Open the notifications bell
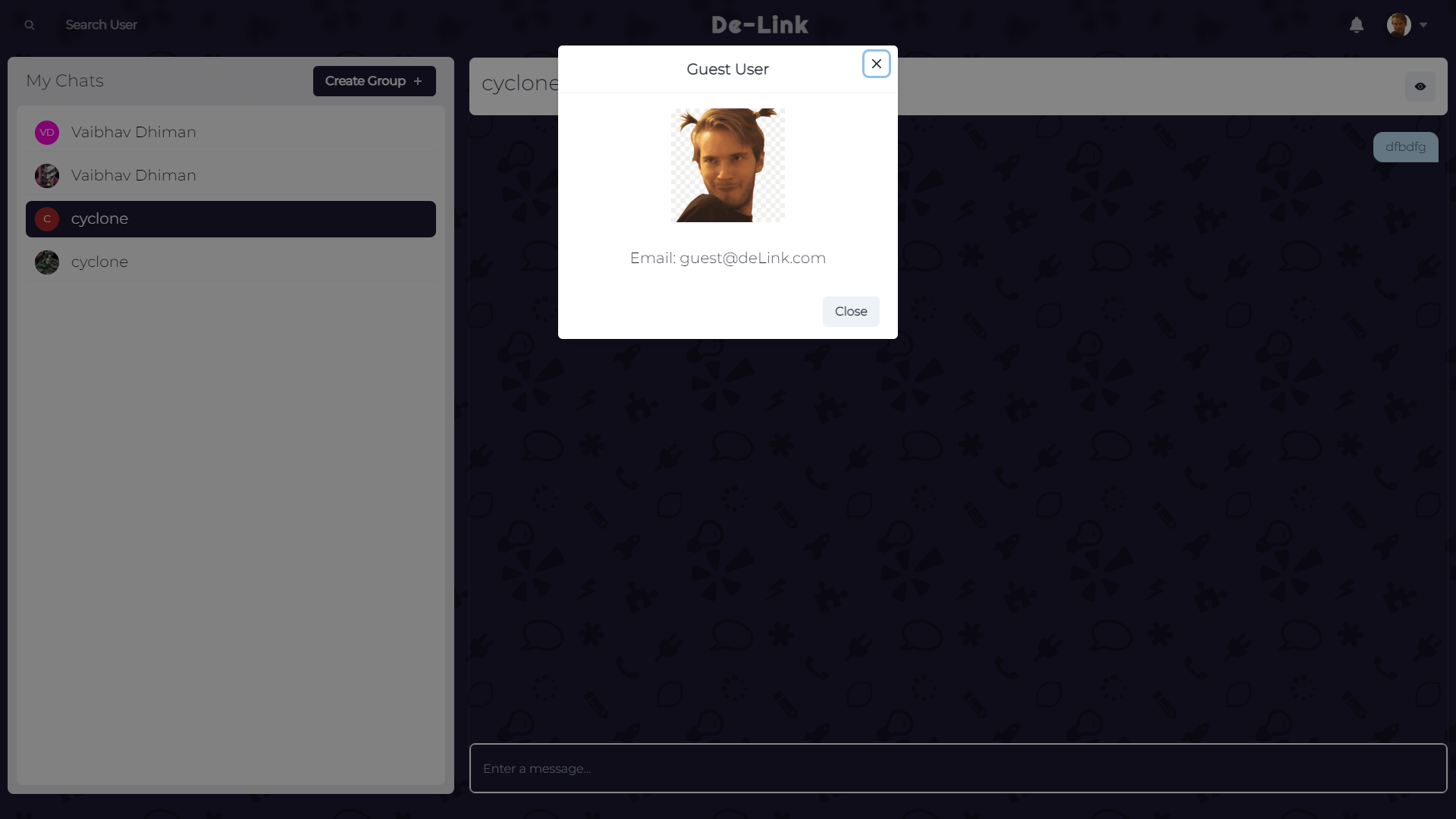1456x819 pixels. [x=1356, y=25]
